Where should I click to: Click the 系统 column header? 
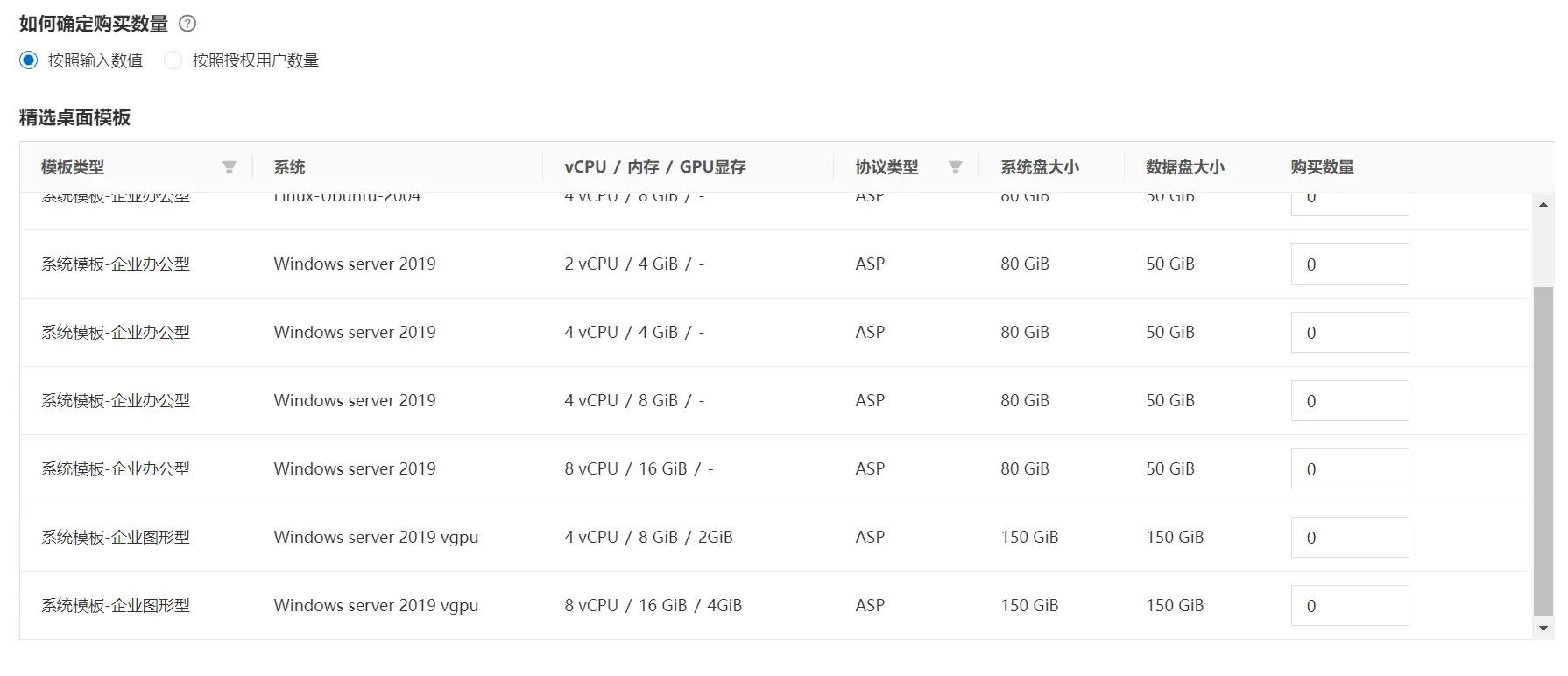[289, 167]
